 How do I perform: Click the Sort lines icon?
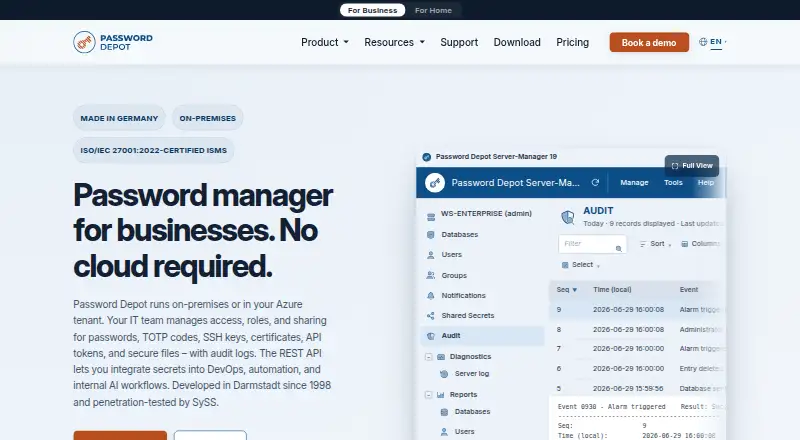click(x=643, y=244)
